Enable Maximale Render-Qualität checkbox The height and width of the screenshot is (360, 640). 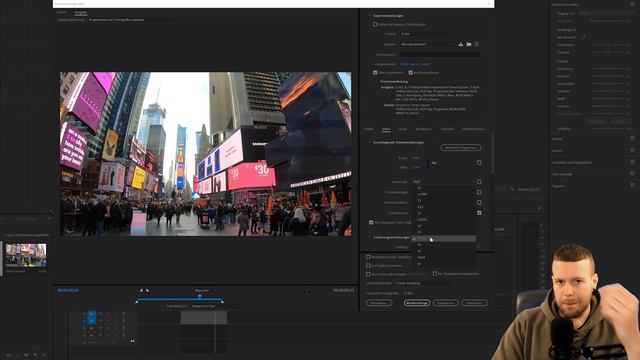pos(368,257)
